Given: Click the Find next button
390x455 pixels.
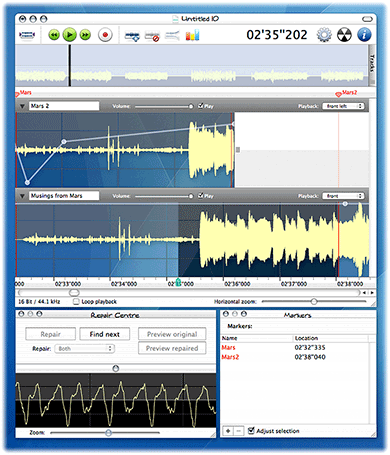Looking at the screenshot, I should (105, 334).
